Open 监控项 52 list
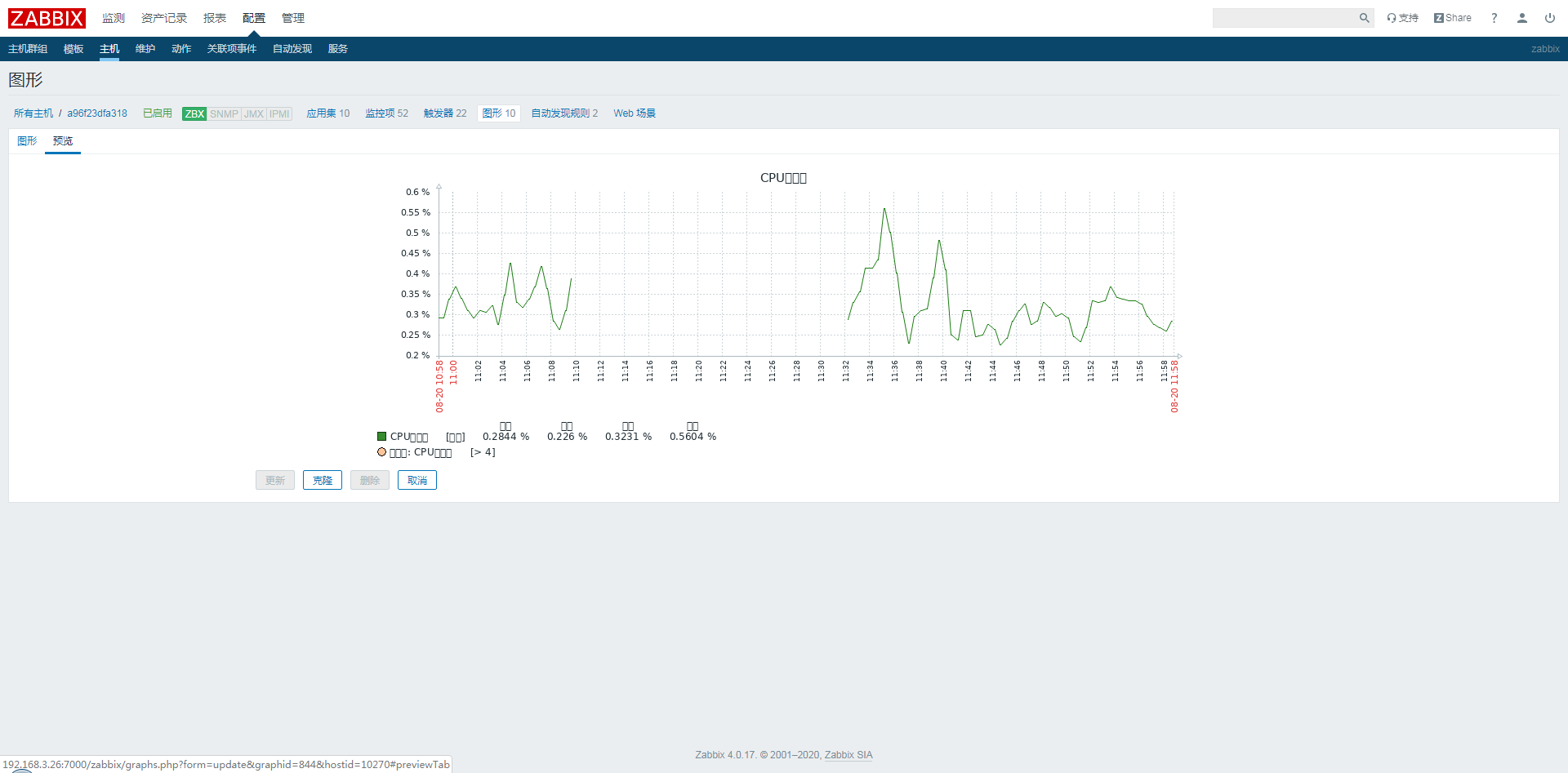Image resolution: width=1568 pixels, height=773 pixels. point(386,113)
